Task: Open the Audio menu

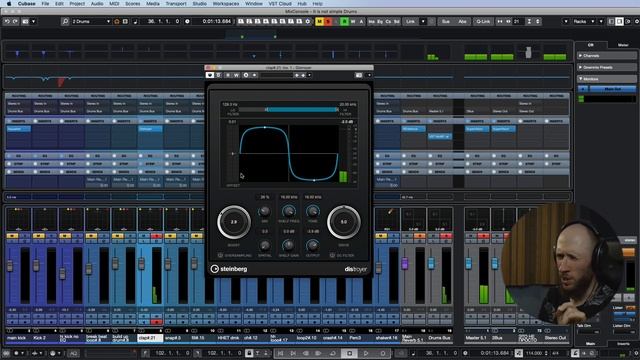Action: pyautogui.click(x=97, y=4)
